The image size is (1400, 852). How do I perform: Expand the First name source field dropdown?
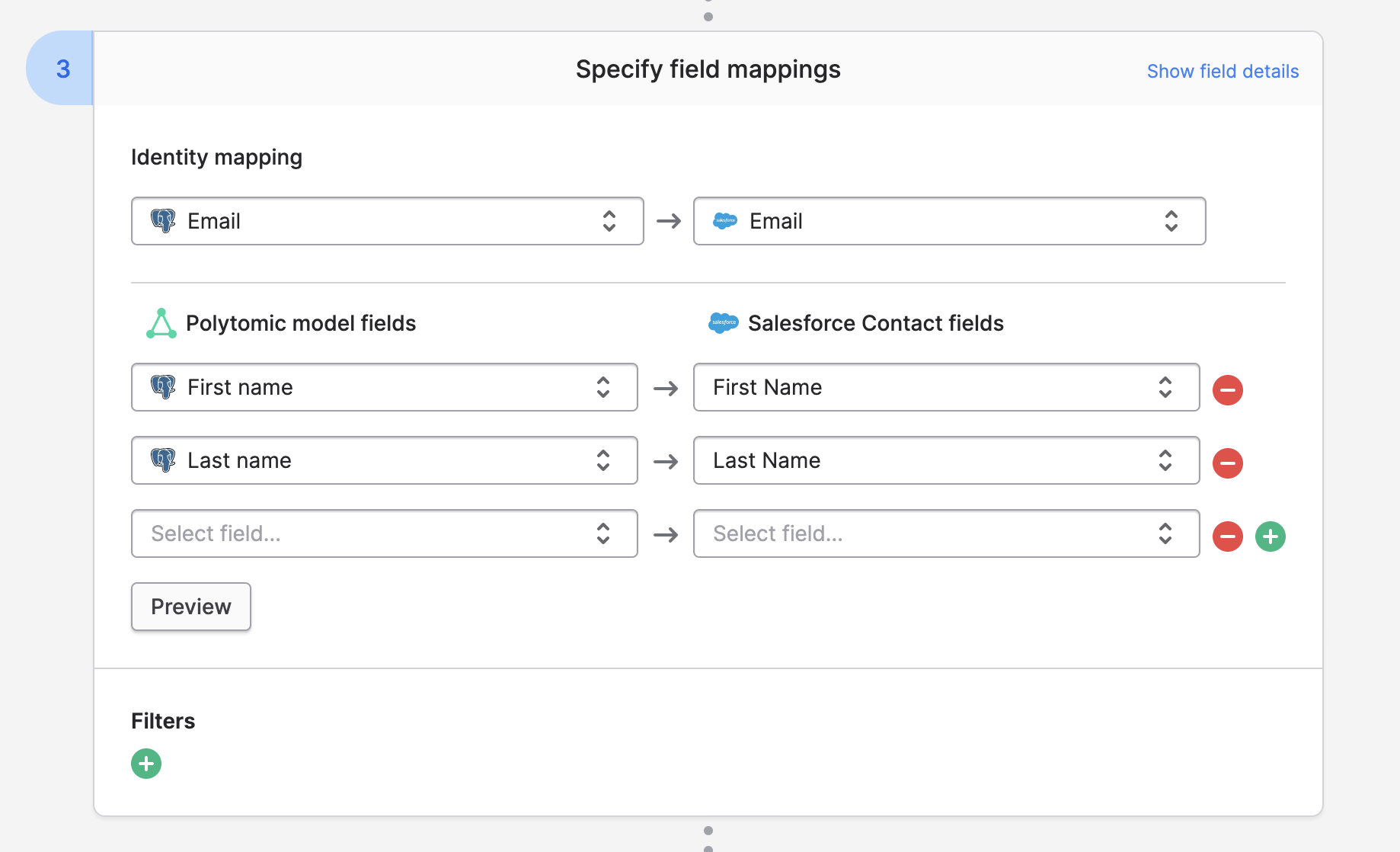point(384,387)
